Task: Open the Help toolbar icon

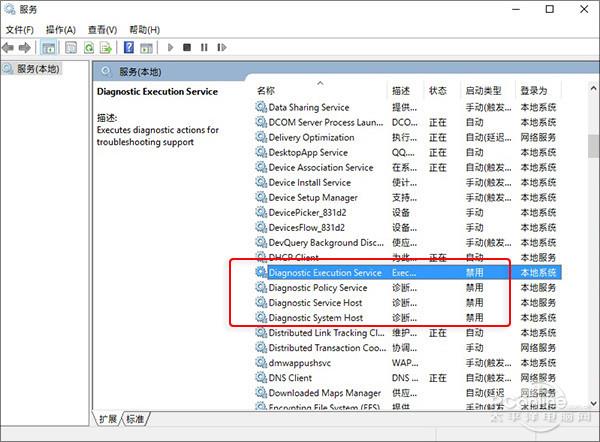Action: 128,47
